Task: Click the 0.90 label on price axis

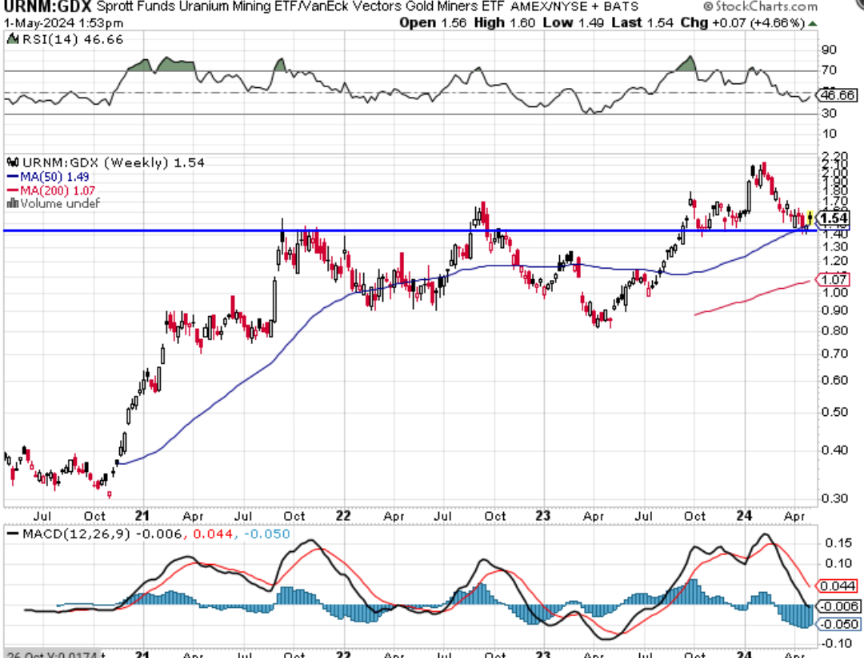Action: [x=835, y=310]
